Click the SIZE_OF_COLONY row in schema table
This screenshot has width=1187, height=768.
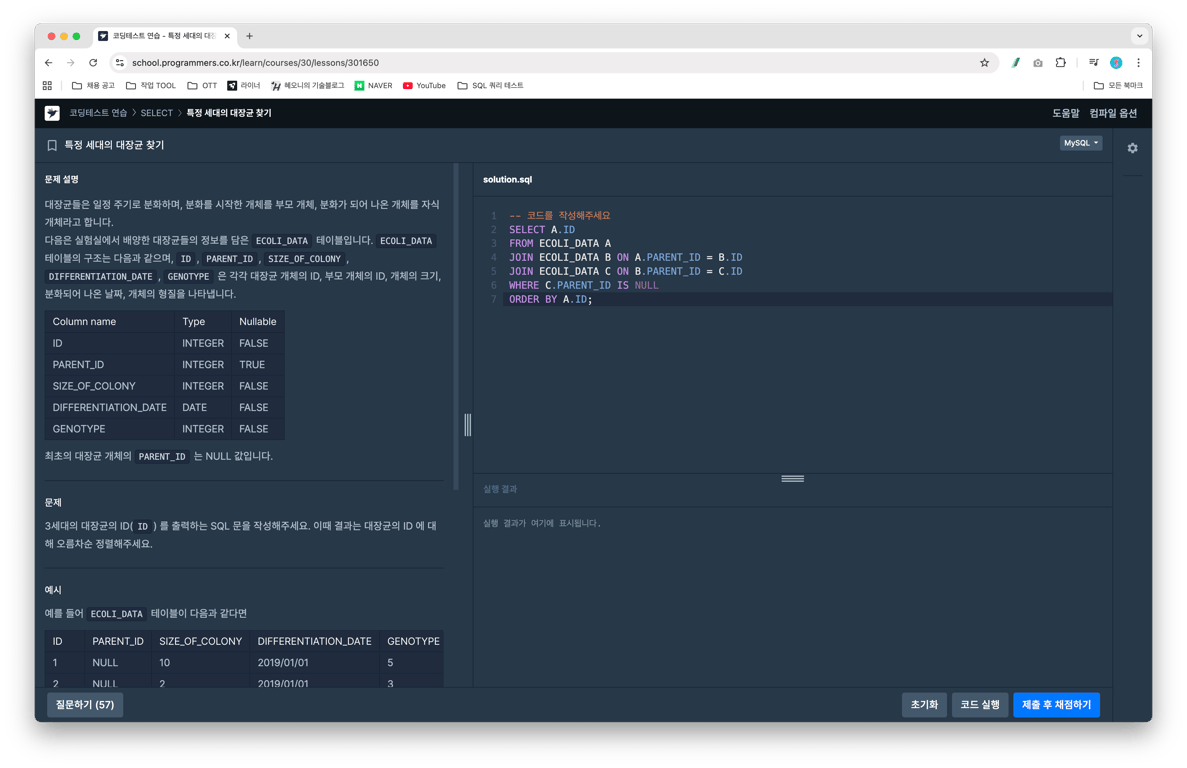pos(164,386)
